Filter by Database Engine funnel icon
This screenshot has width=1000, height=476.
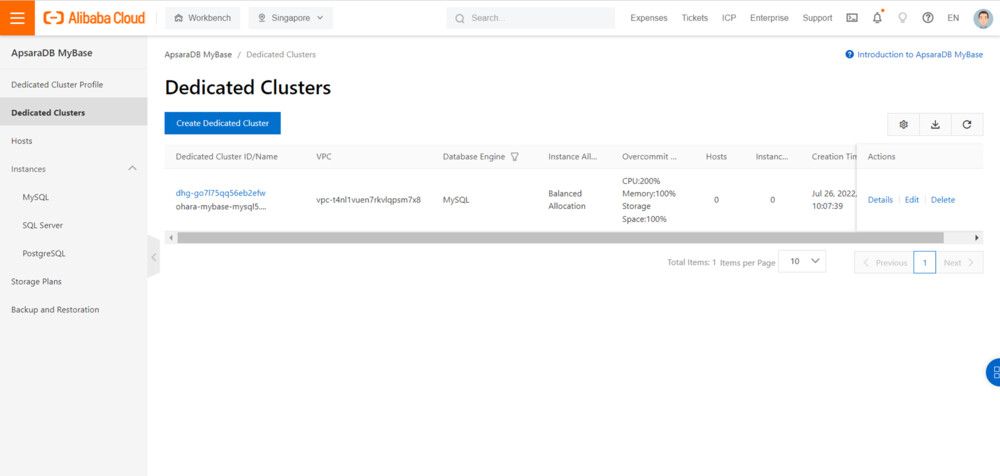click(x=515, y=156)
